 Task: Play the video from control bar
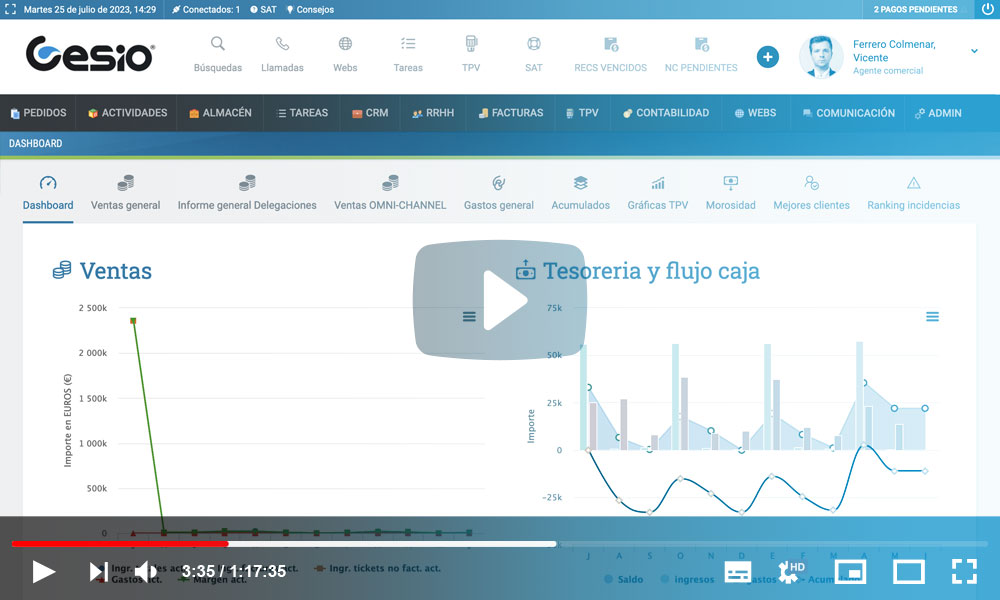coord(43,571)
